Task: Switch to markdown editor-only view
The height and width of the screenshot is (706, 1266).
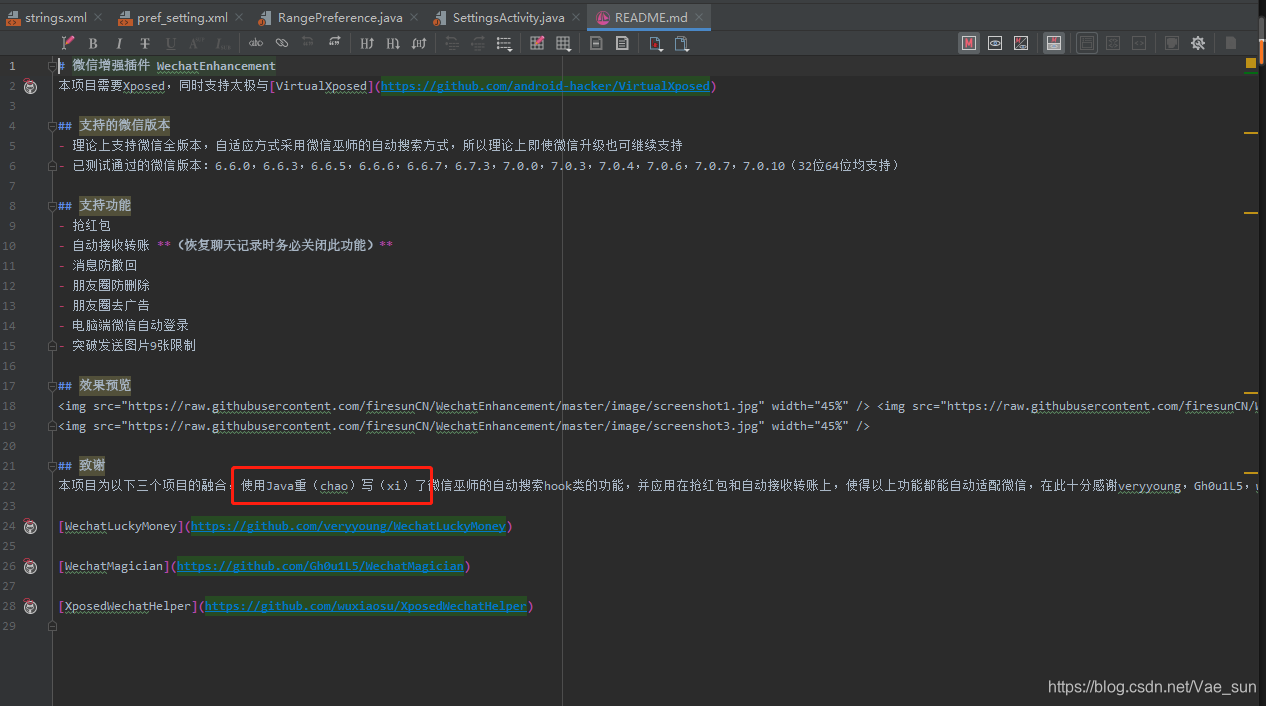Action: [969, 43]
